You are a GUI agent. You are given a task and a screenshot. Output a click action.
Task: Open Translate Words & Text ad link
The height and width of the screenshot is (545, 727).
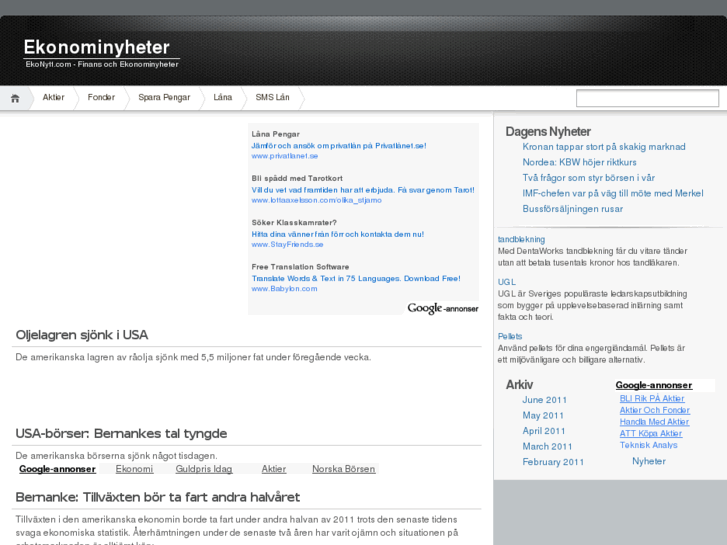click(x=356, y=278)
